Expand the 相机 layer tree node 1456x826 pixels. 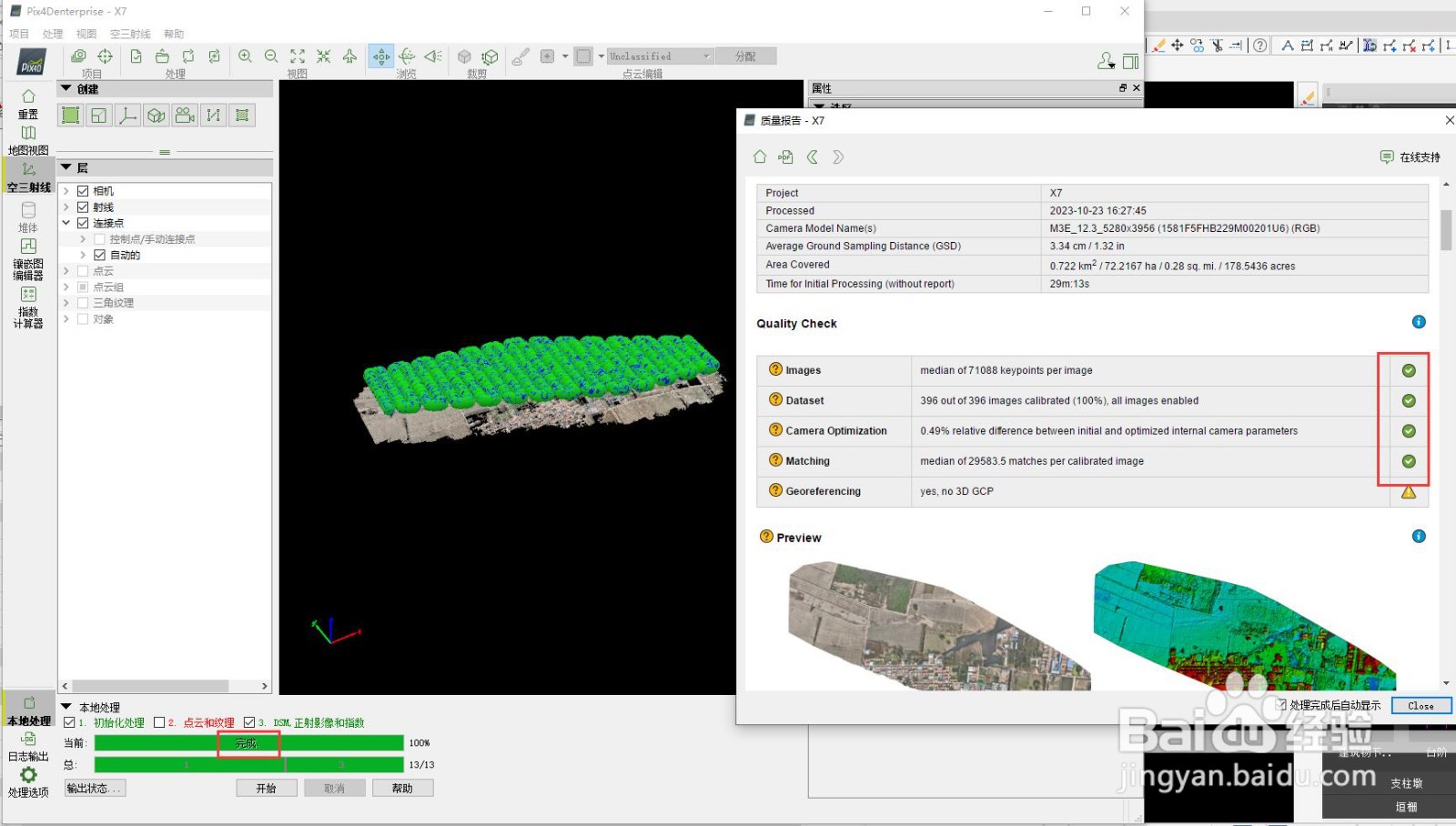click(x=66, y=191)
